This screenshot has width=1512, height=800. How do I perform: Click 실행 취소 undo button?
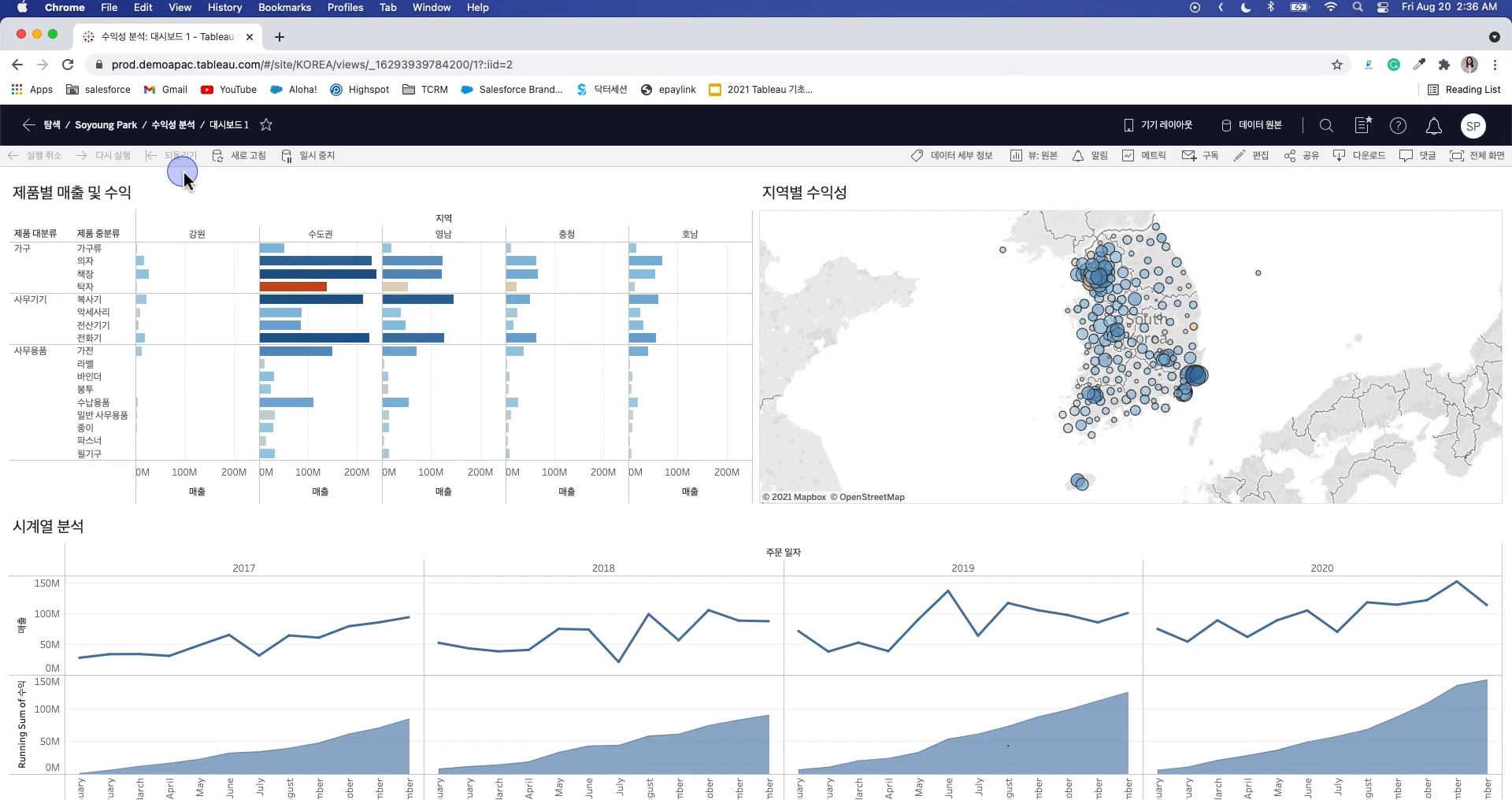[35, 156]
